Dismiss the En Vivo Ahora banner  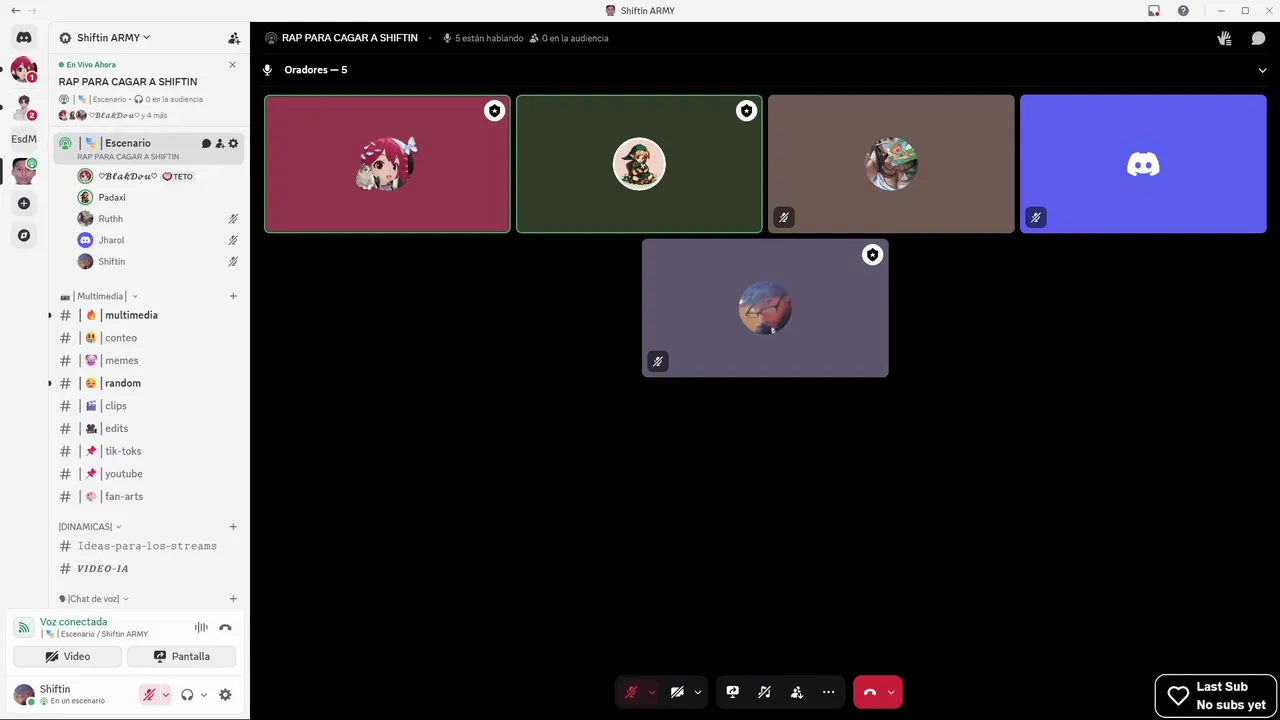(x=233, y=64)
